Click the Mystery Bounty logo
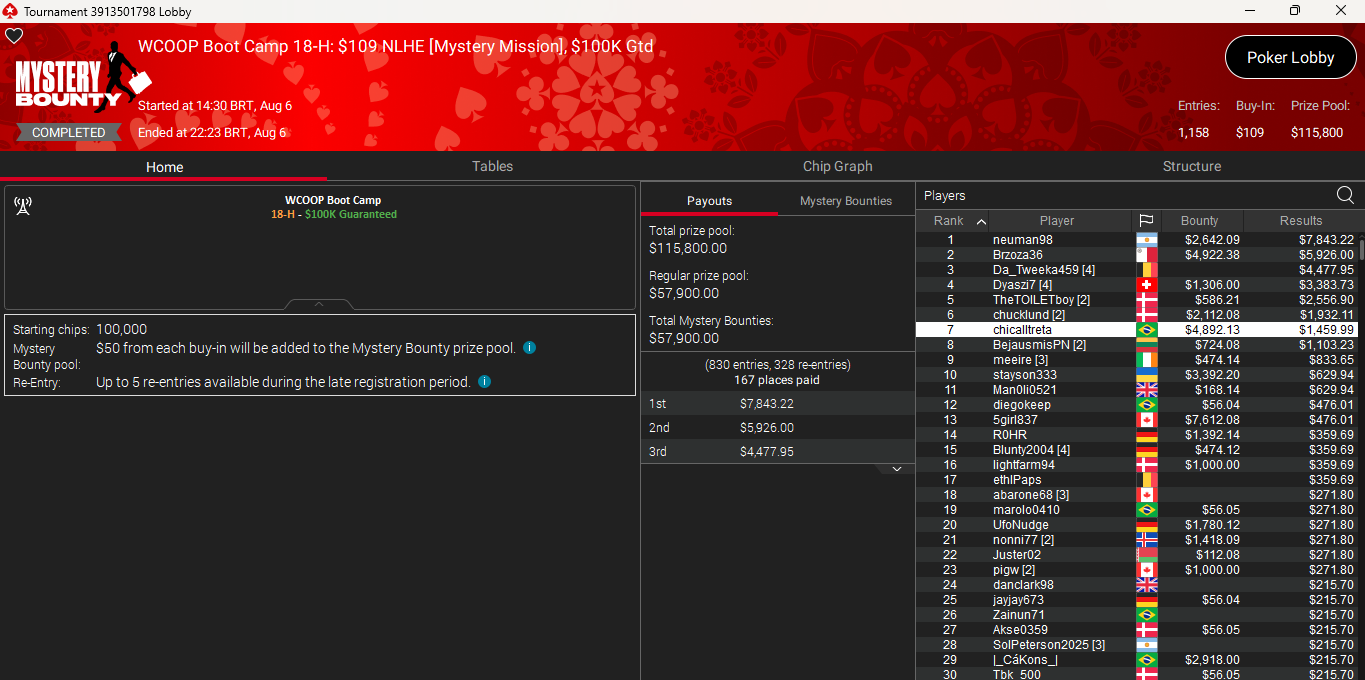The width and height of the screenshot is (1365, 680). click(82, 78)
